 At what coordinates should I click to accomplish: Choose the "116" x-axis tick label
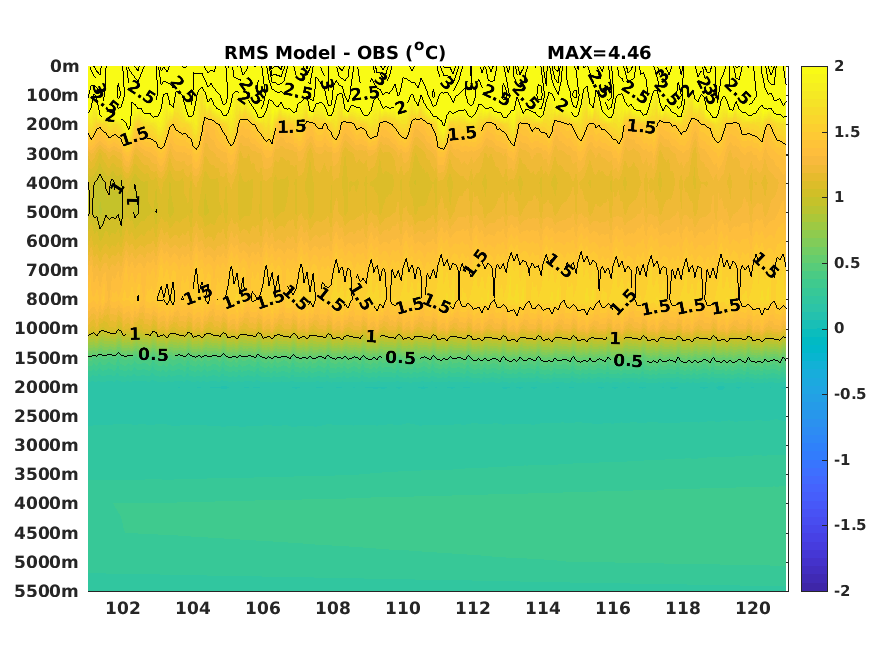click(x=613, y=608)
